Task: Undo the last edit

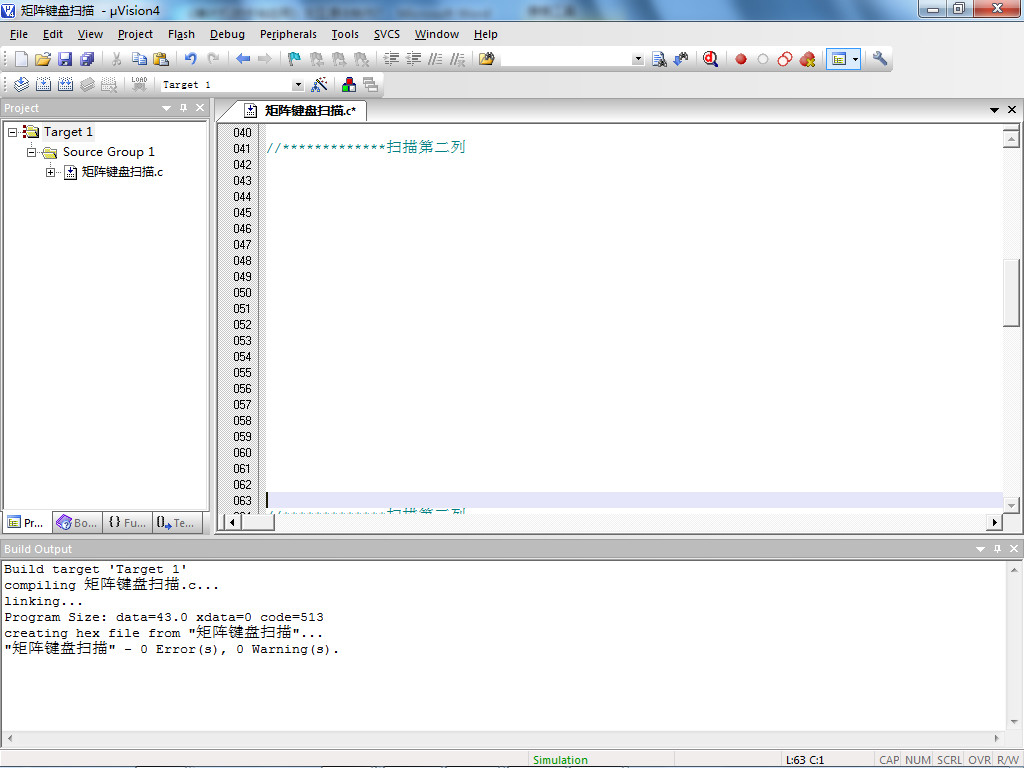Action: pyautogui.click(x=191, y=59)
